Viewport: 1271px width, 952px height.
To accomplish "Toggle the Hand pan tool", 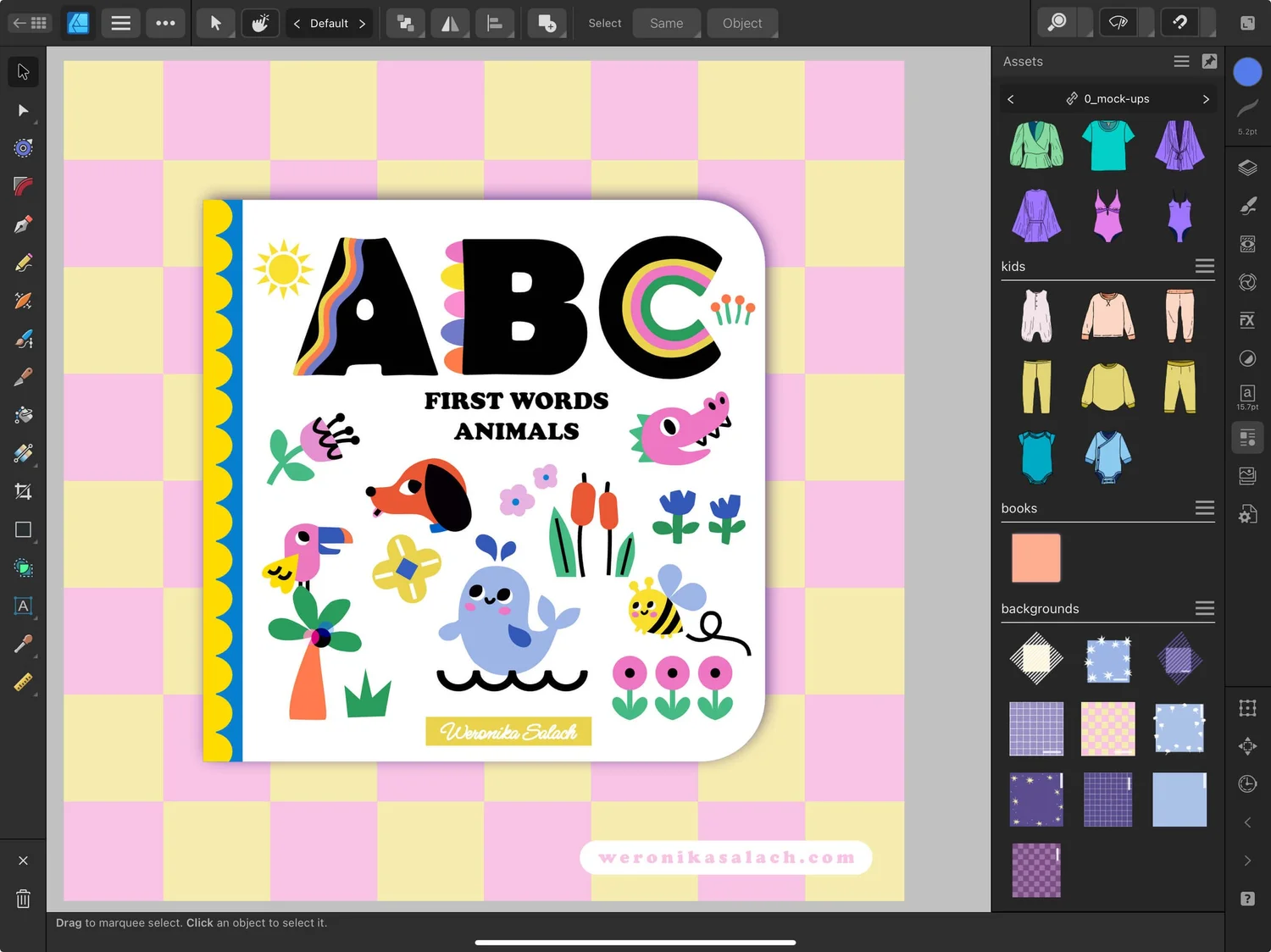I will pos(260,23).
